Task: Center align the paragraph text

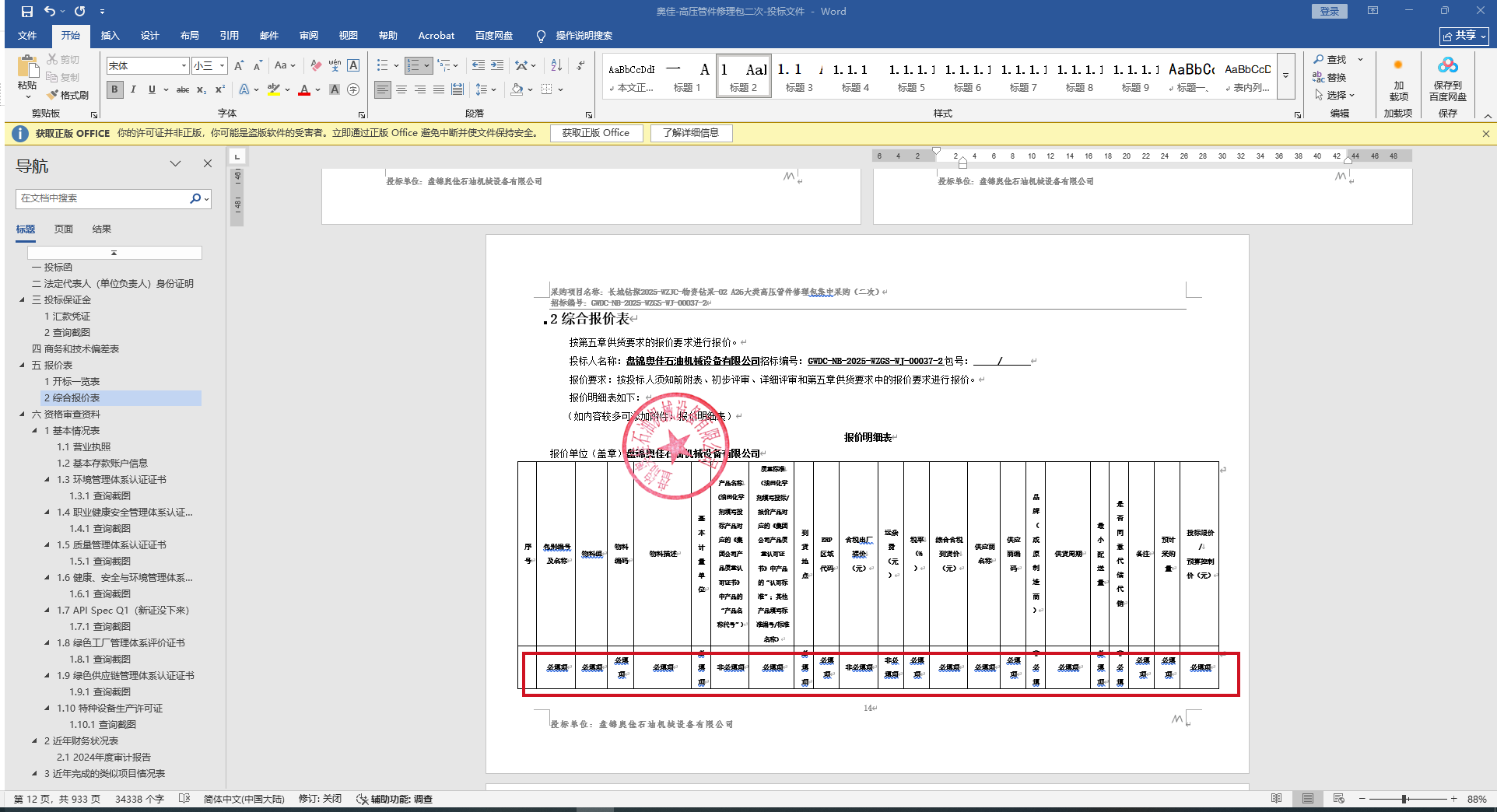Action: pyautogui.click(x=401, y=89)
